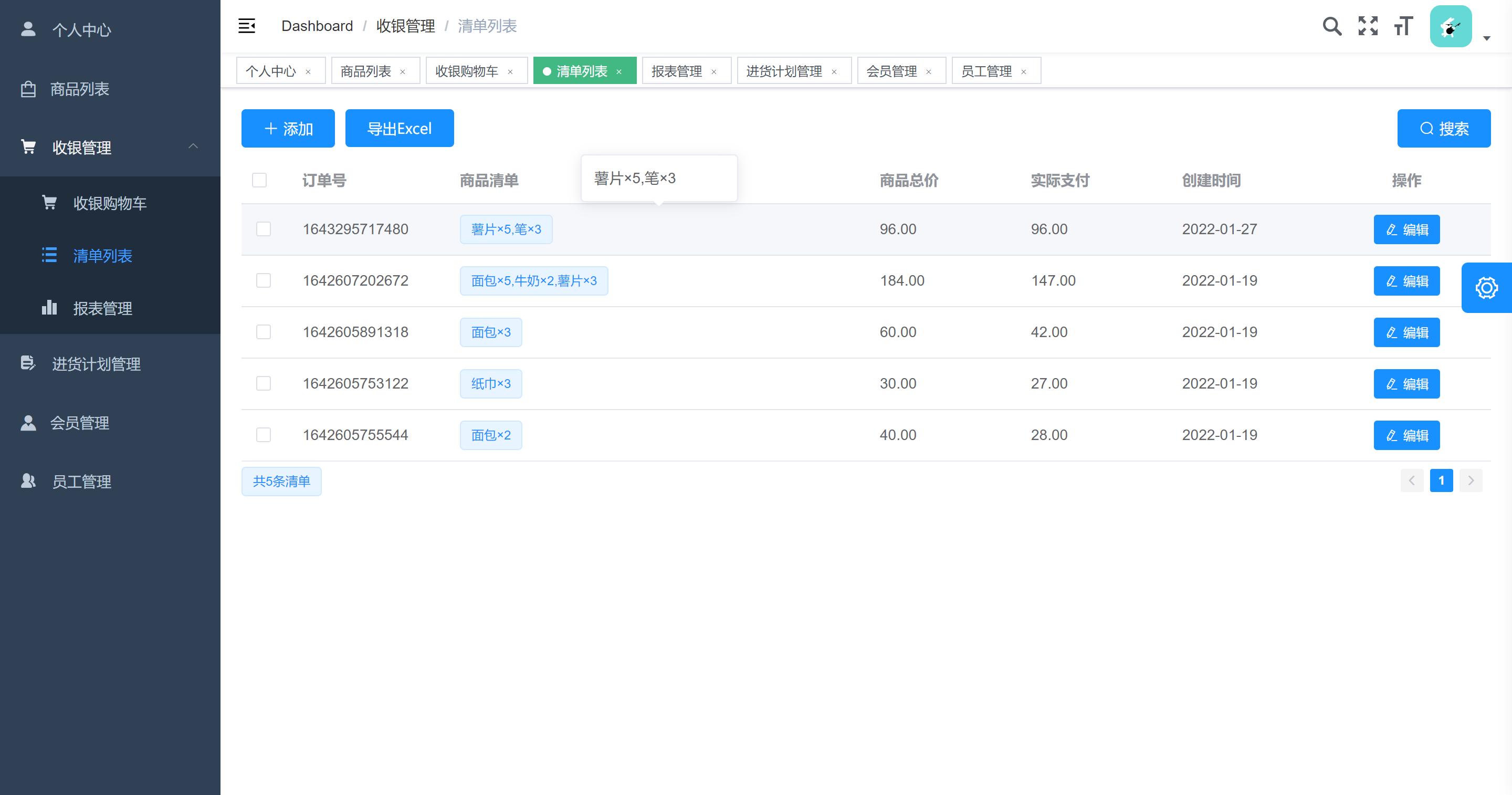Open 会员管理 via its person icon
The width and height of the screenshot is (1512, 795).
coord(28,422)
